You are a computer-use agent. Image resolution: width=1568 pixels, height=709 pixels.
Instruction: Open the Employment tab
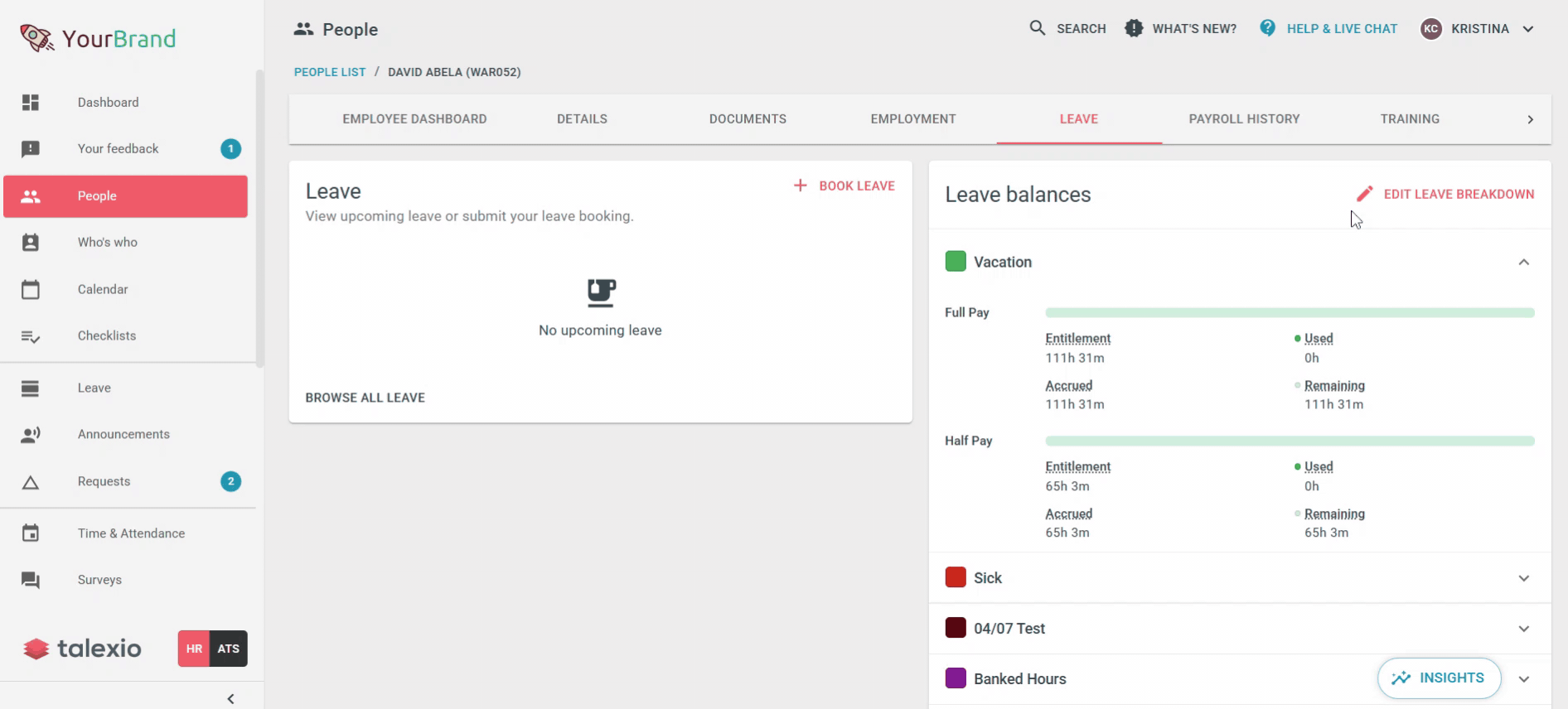pos(913,119)
